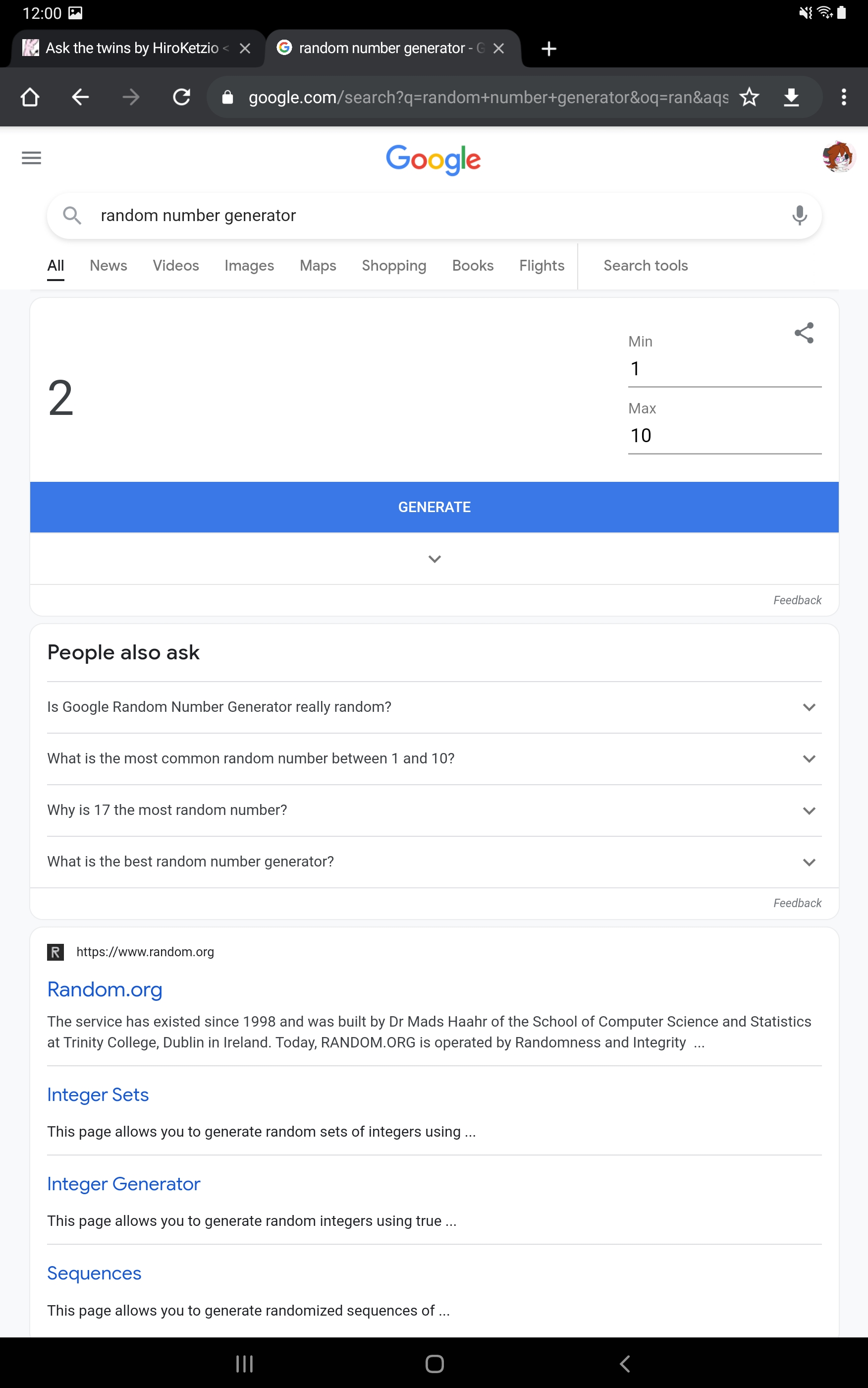The width and height of the screenshot is (868, 1388).
Task: Open the Google account profile picture
Action: [838, 157]
